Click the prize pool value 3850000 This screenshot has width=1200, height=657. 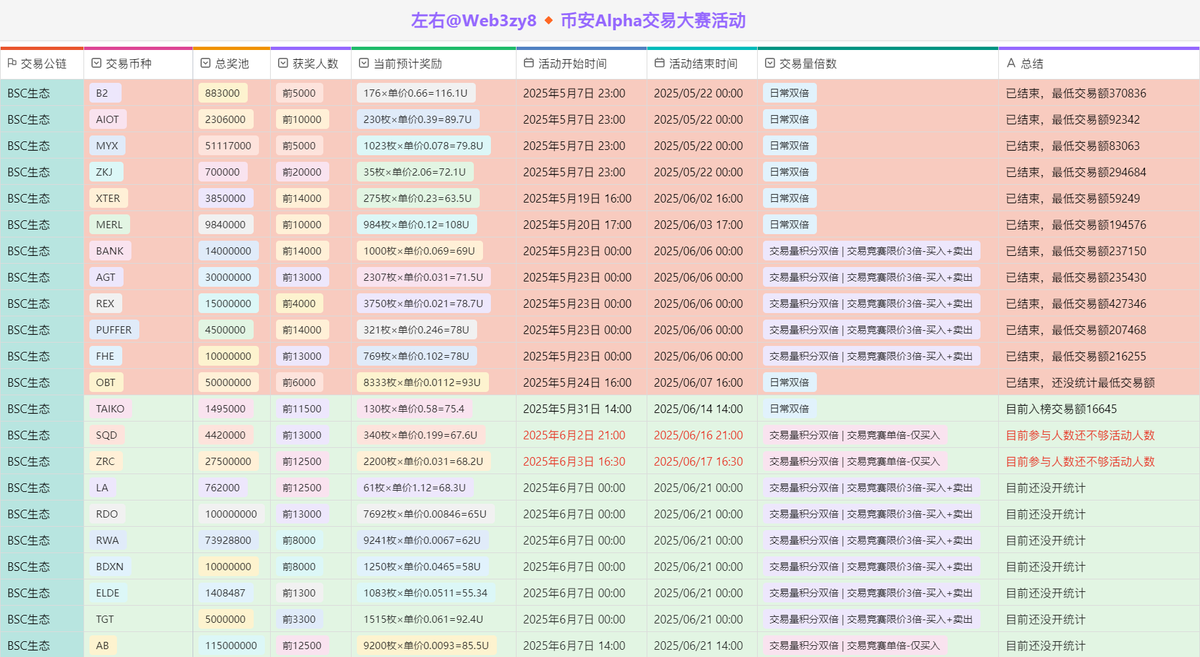(225, 198)
